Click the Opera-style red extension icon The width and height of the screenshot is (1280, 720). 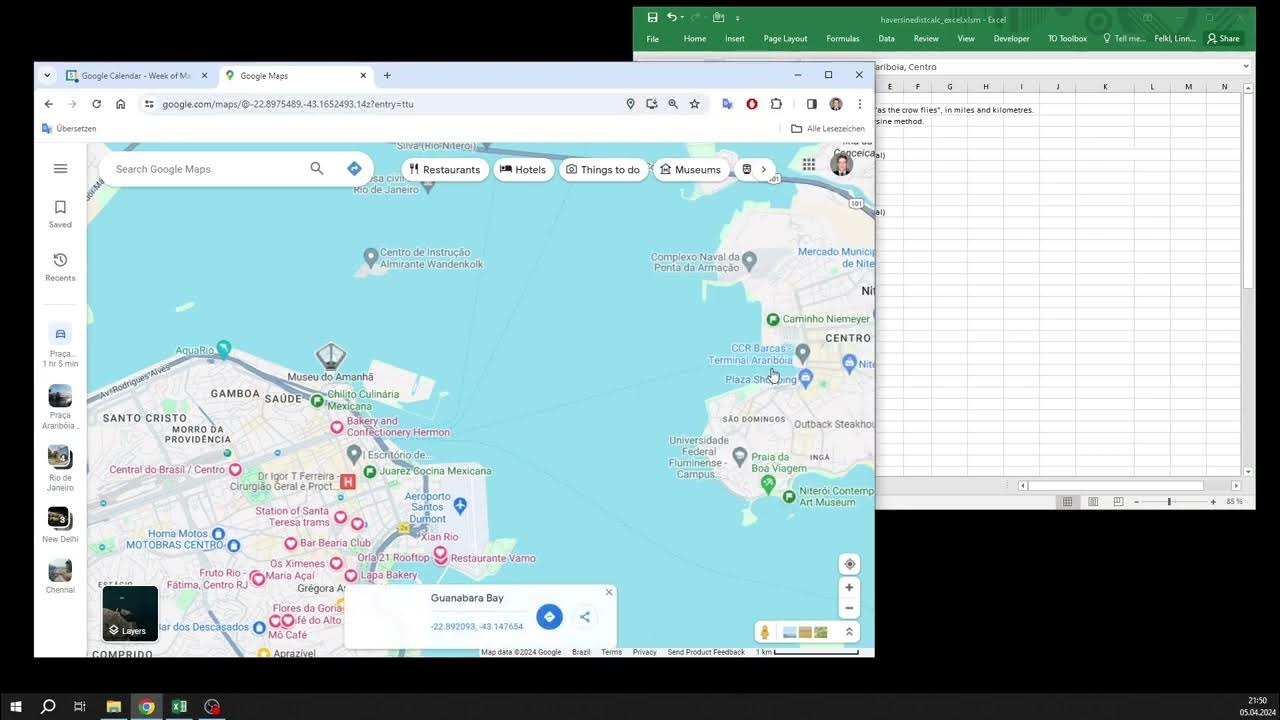click(x=752, y=104)
